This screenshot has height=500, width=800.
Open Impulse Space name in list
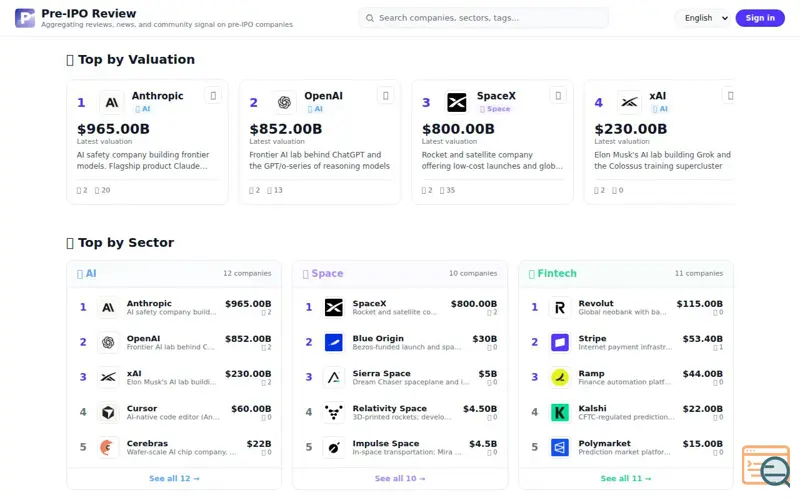pyautogui.click(x=386, y=443)
